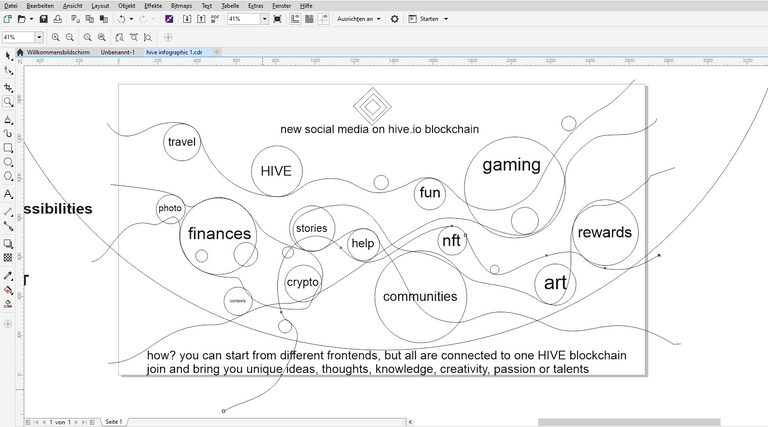768x427 pixels.
Task: Select the Connector line tool
Action: click(x=8, y=226)
